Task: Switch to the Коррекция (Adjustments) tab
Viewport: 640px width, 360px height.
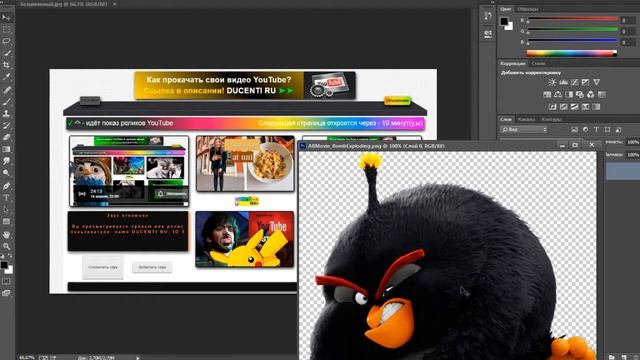Action: [x=513, y=64]
